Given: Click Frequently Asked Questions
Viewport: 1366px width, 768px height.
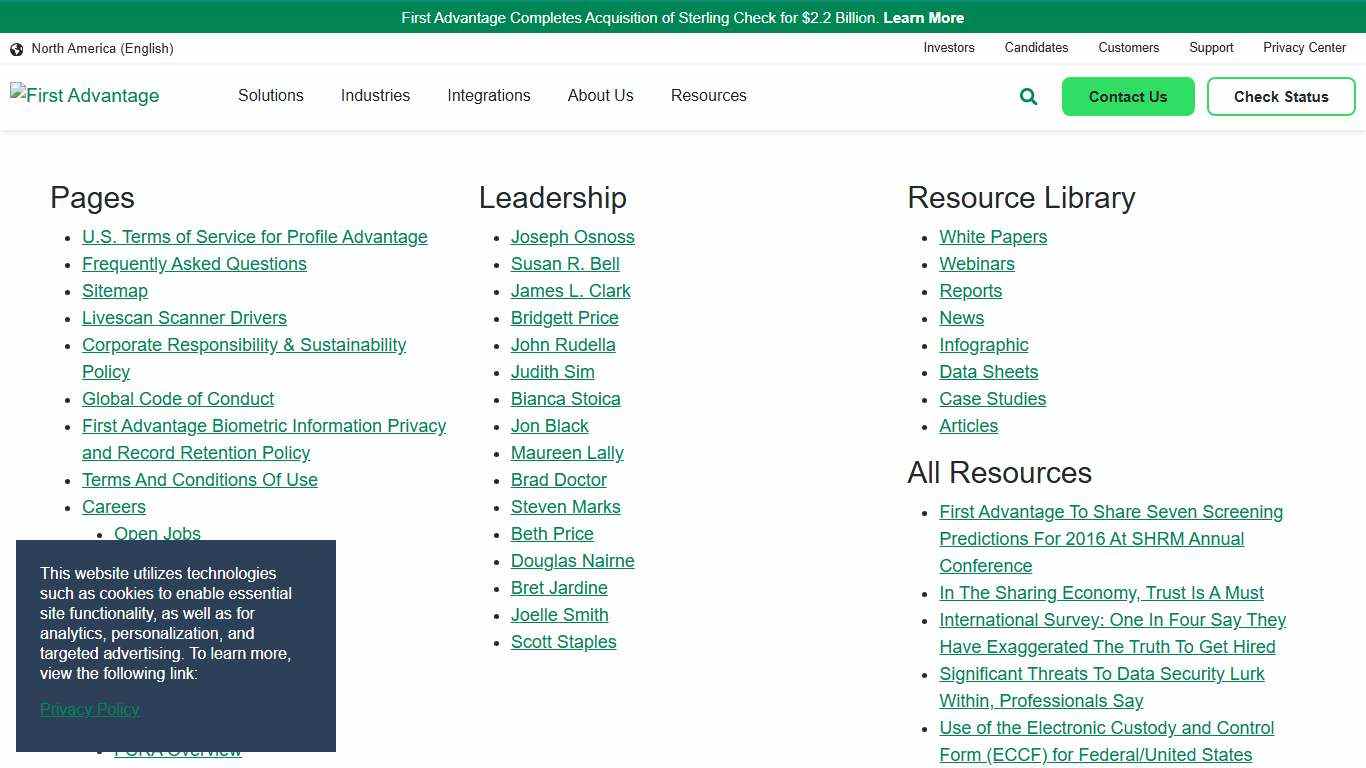Looking at the screenshot, I should 194,264.
